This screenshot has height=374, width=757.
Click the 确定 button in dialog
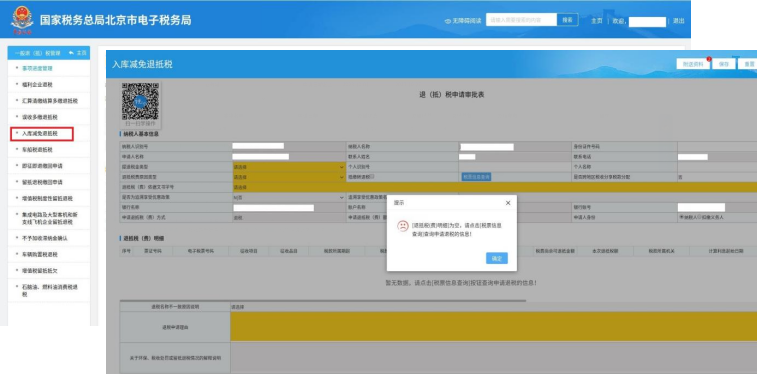pos(497,259)
